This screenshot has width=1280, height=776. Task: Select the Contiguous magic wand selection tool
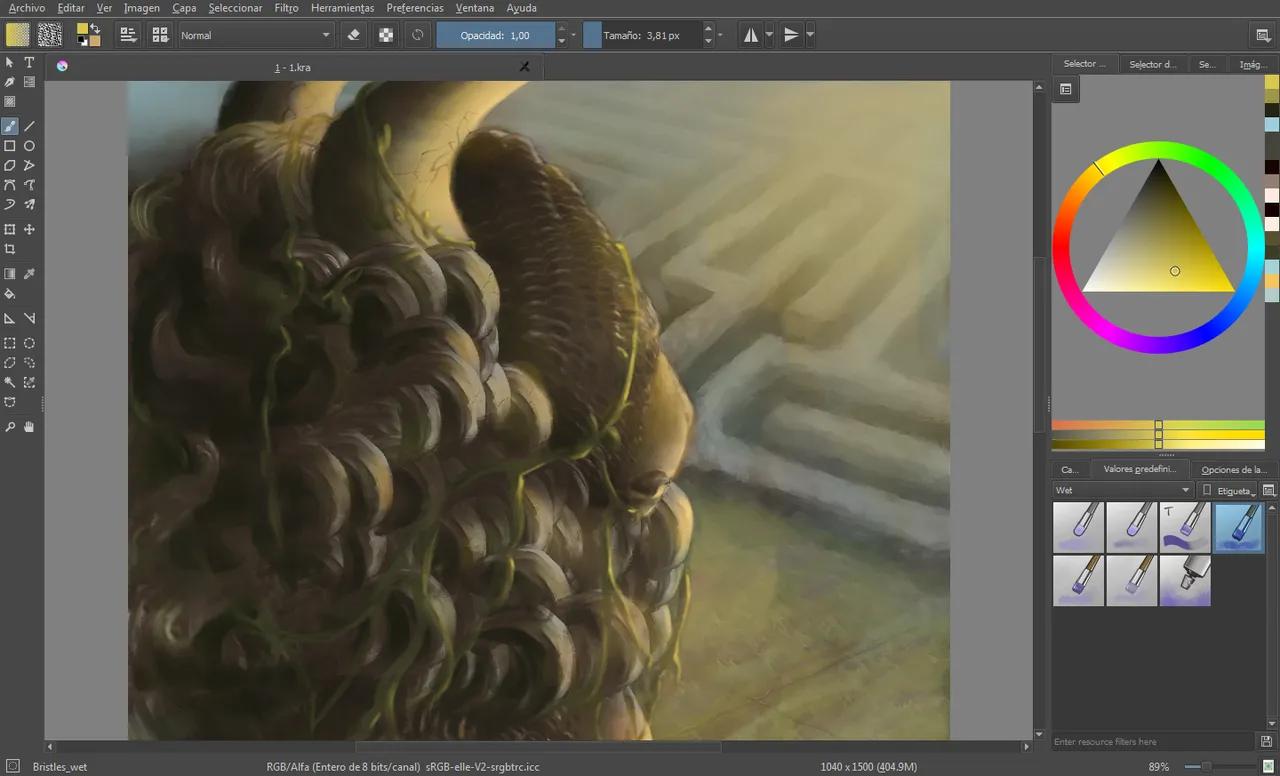(x=10, y=382)
